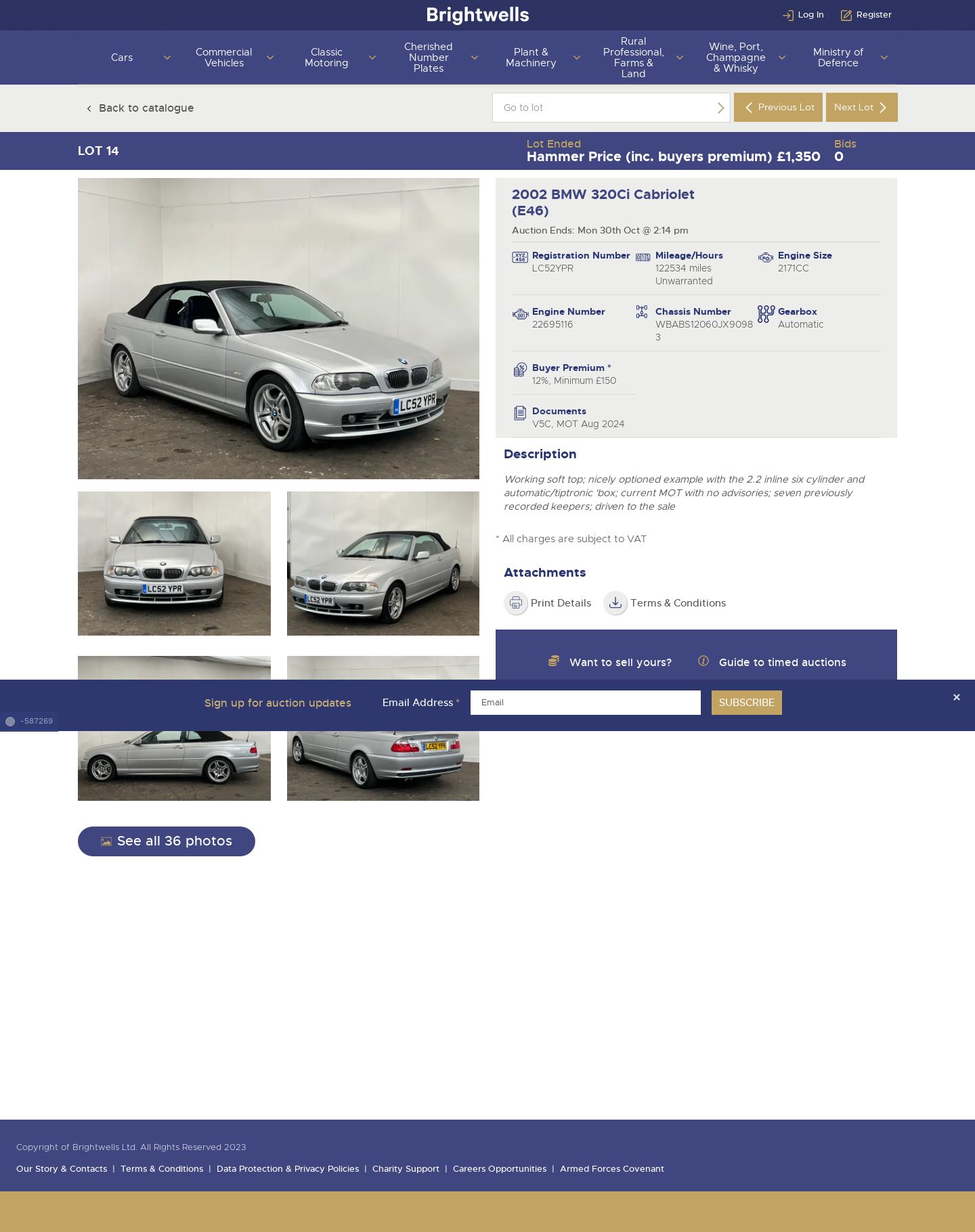
Task: Open the side profile thumbnail
Action: (x=174, y=765)
